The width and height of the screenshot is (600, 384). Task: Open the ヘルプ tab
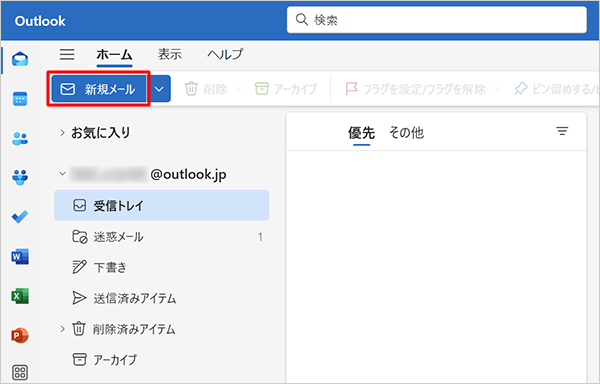[x=225, y=54]
